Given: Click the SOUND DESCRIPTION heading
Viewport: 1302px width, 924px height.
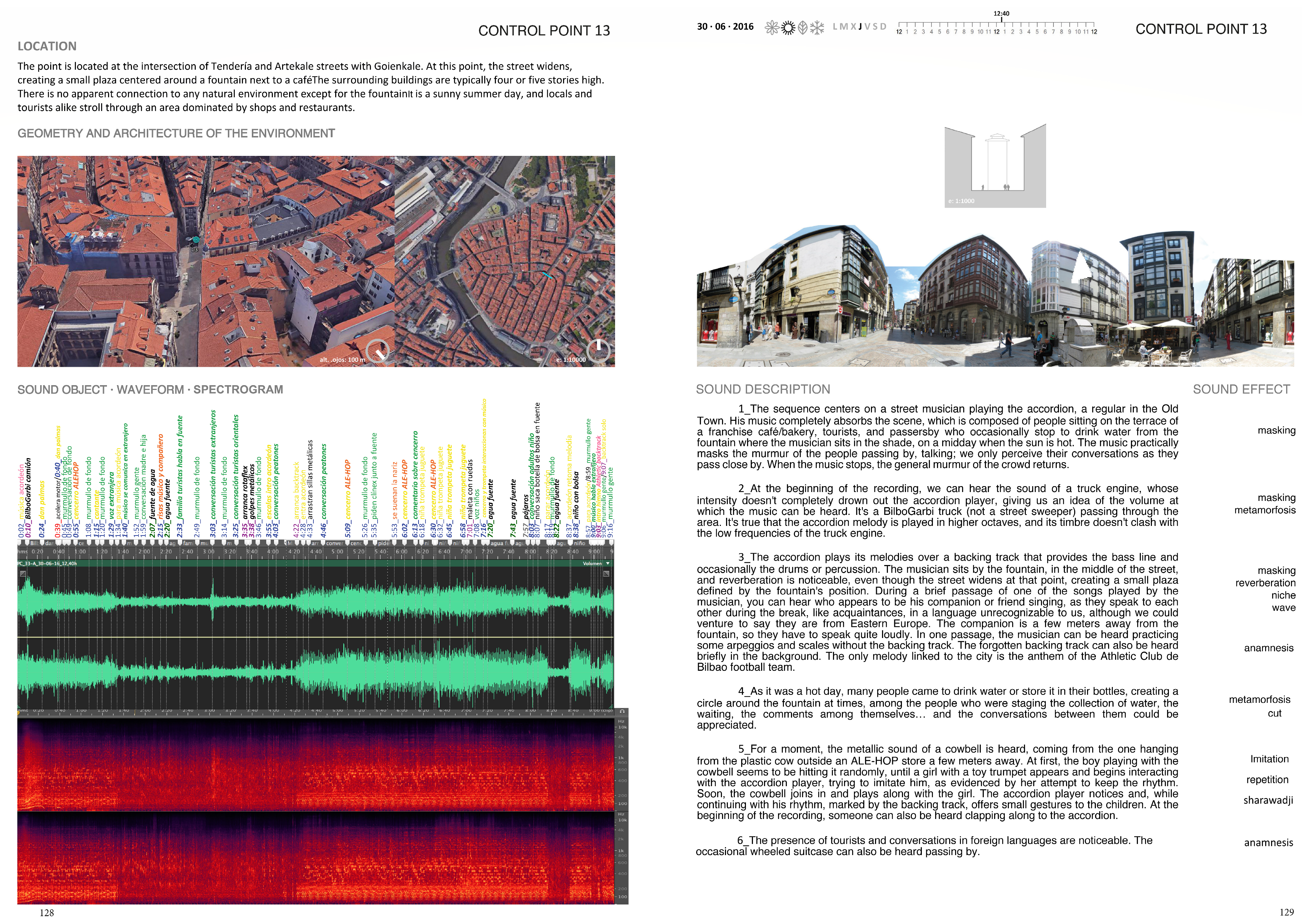Looking at the screenshot, I should click(763, 389).
